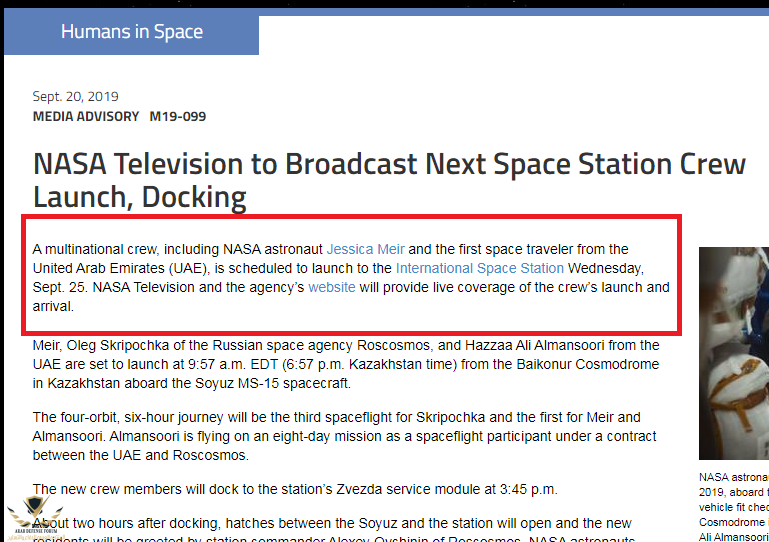Click the paragraph starting "About two hours after docking"
Viewport: 769px width, 542px height.
tap(333, 530)
